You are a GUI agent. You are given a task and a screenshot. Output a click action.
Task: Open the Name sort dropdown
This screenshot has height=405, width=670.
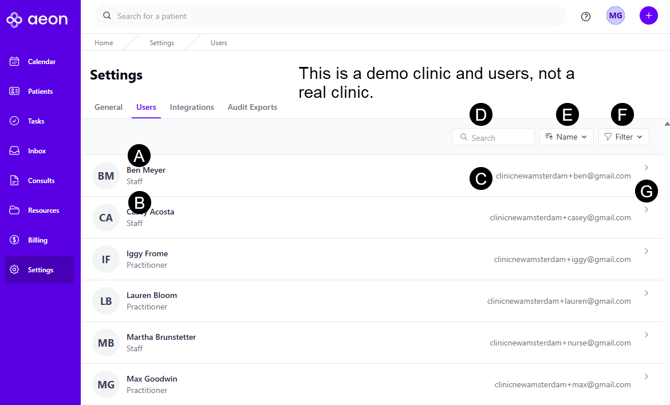click(566, 137)
